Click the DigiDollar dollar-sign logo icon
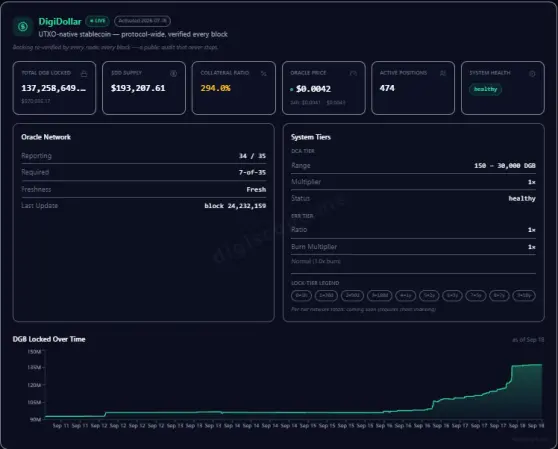 tap(23, 26)
